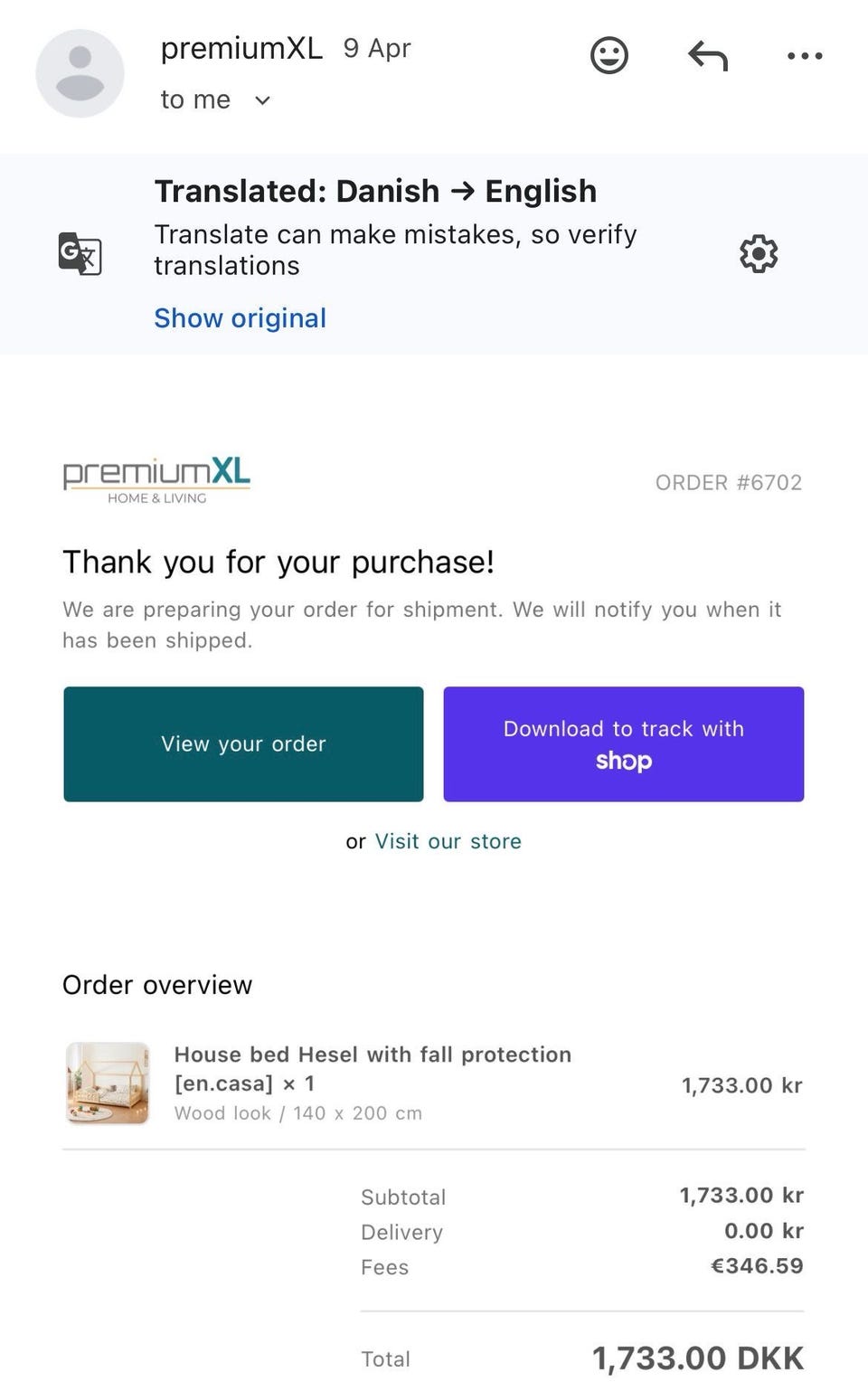Tap the Order overview heading
This screenshot has width=868, height=1391.
coord(157,985)
